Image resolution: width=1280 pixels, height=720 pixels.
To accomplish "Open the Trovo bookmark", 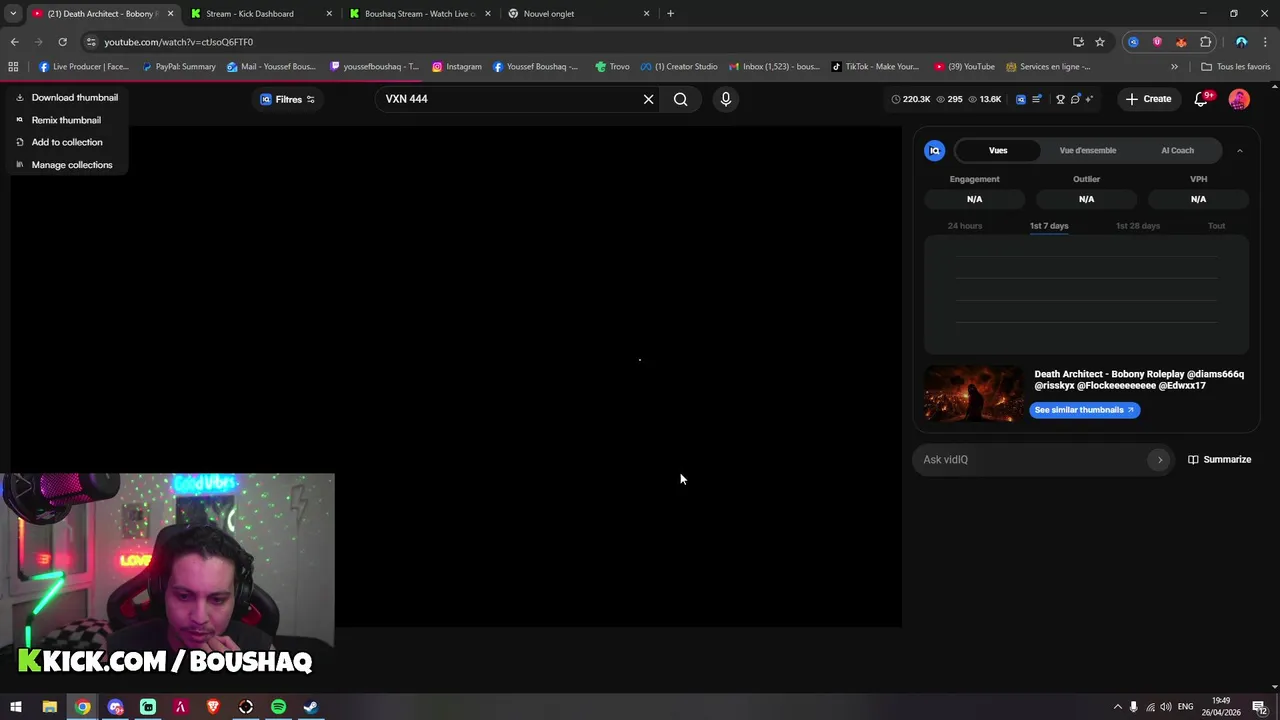I will click(612, 67).
